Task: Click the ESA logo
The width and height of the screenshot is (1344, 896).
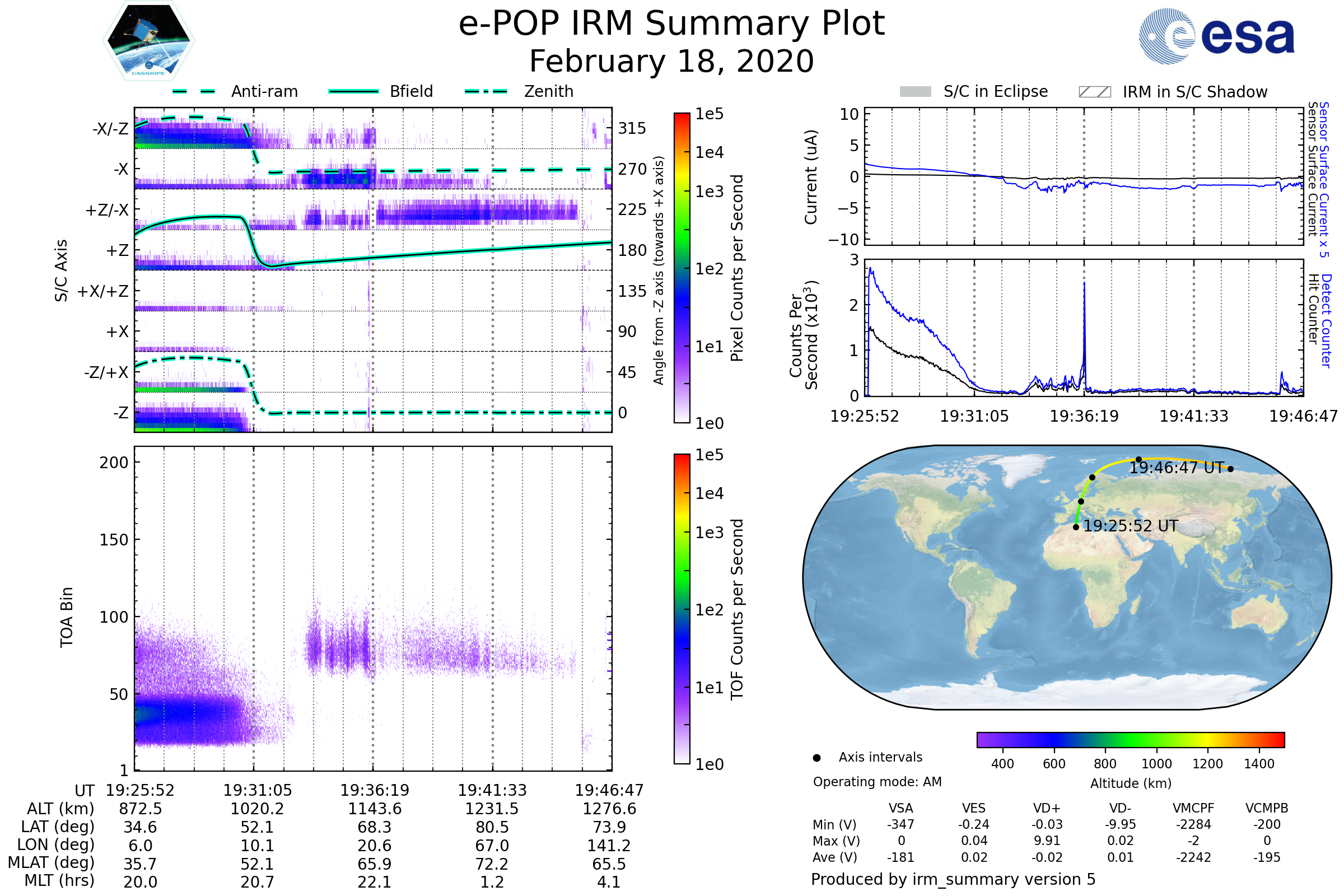Action: 1217,36
